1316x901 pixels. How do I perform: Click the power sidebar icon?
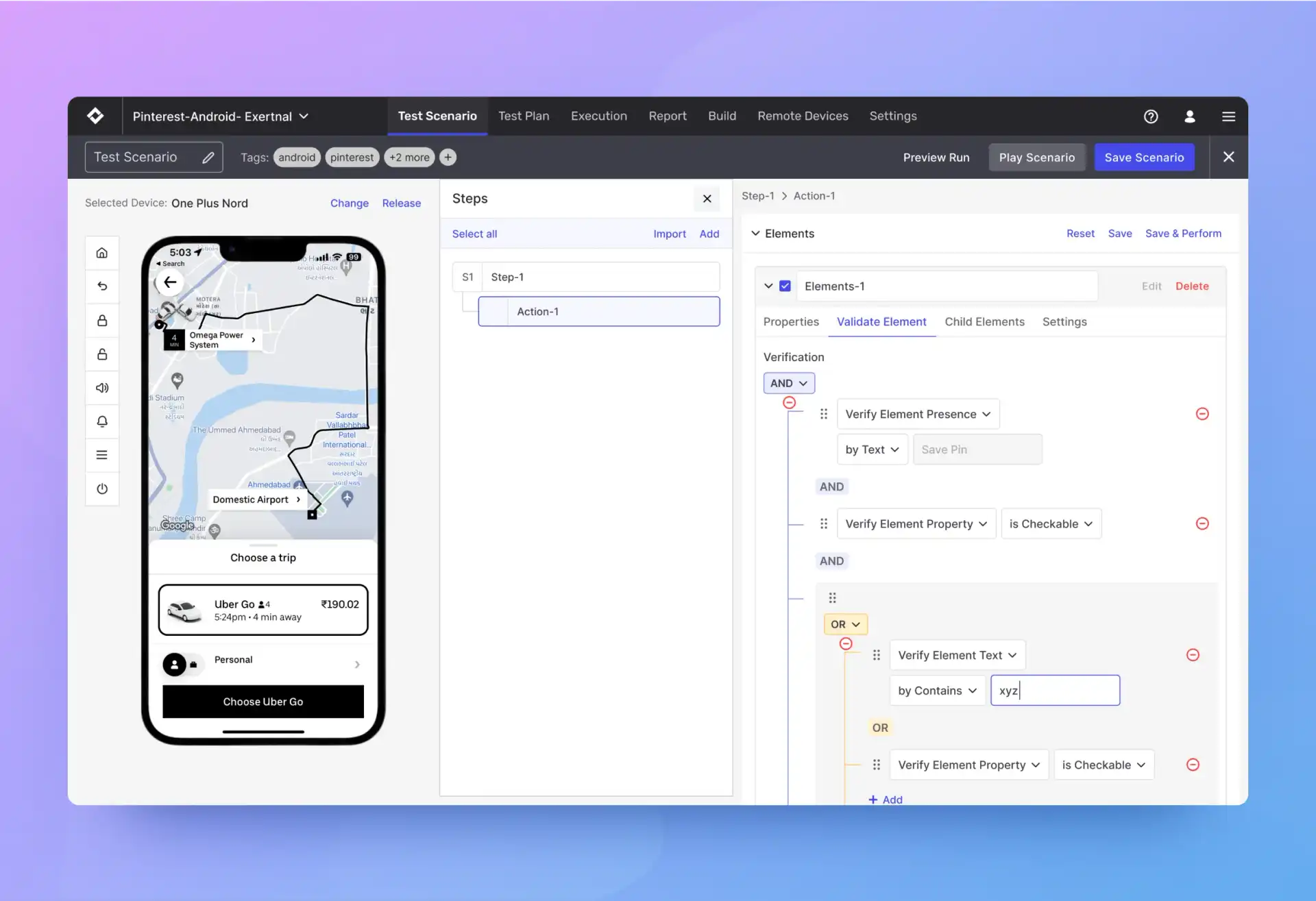pos(102,489)
